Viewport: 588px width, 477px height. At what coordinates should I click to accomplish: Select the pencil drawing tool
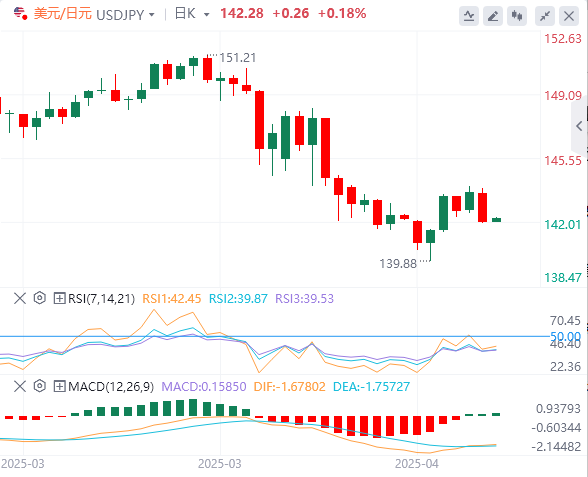[493, 16]
